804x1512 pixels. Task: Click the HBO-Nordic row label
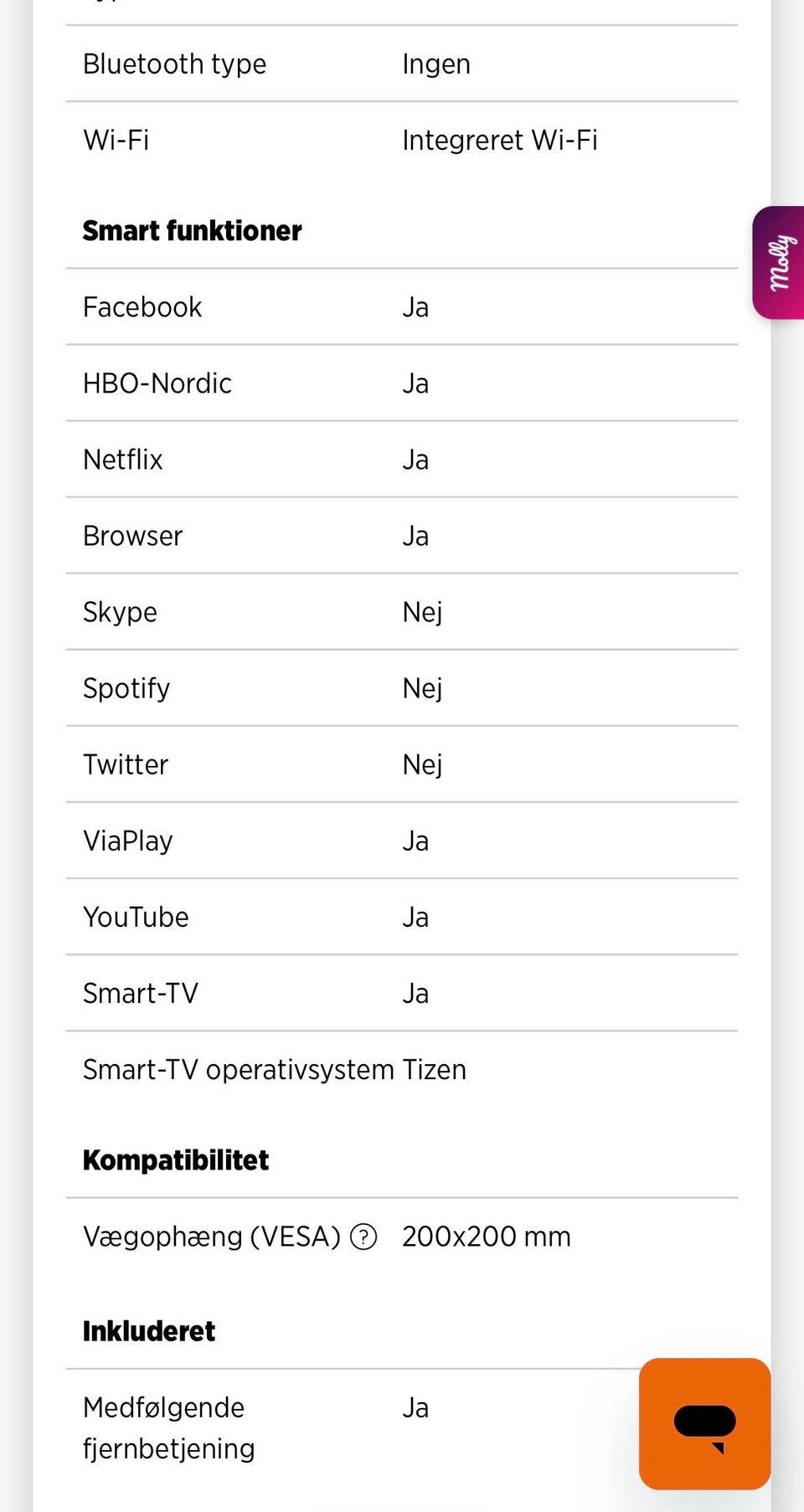[x=157, y=383]
